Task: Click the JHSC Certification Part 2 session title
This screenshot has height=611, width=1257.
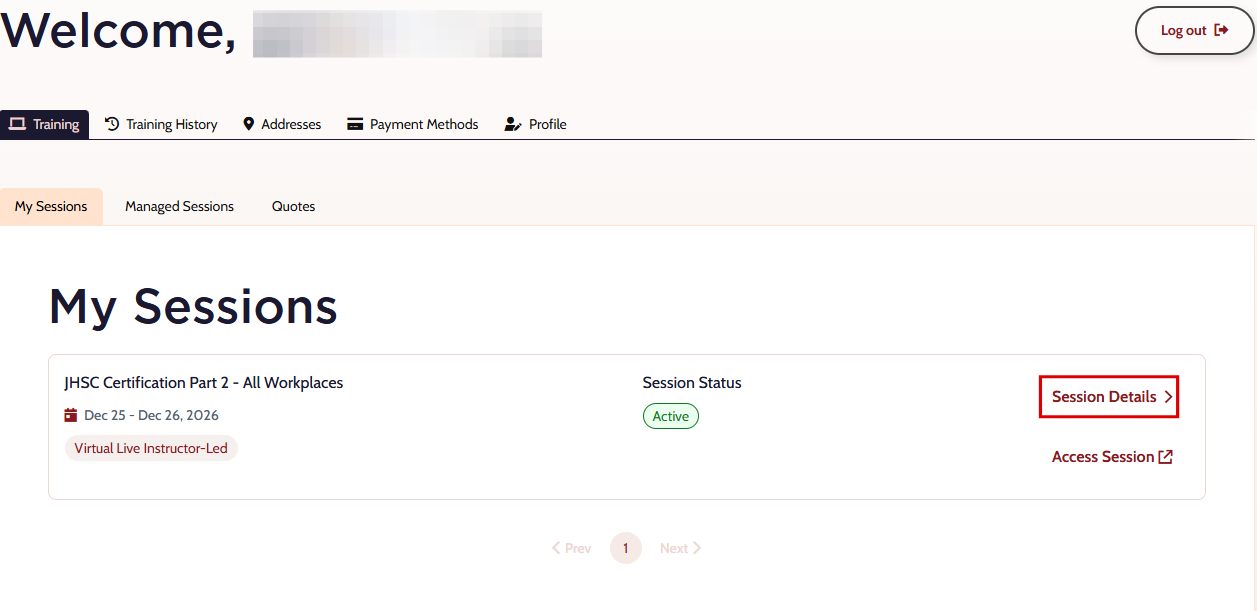Action: [204, 383]
